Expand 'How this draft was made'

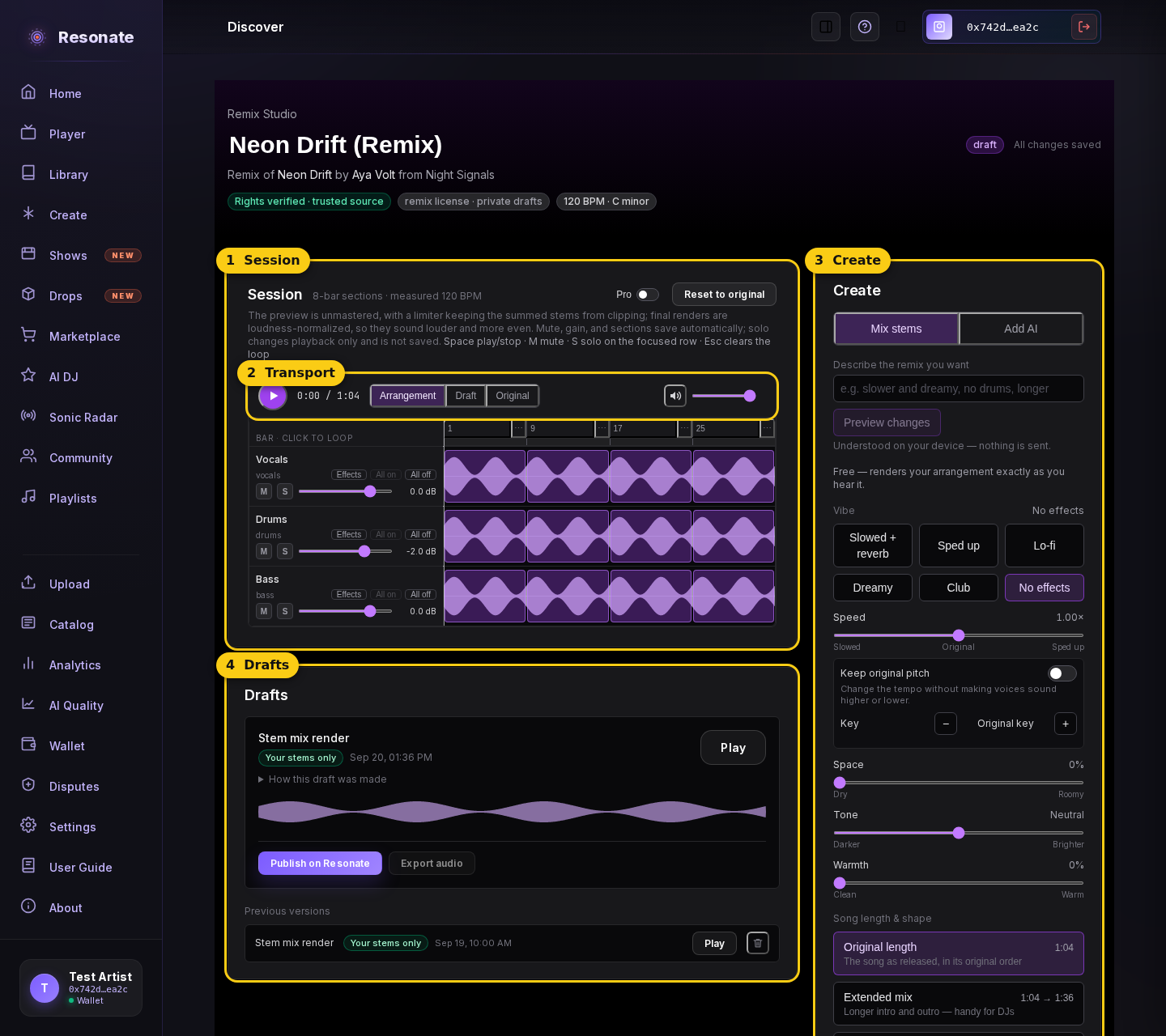point(322,779)
